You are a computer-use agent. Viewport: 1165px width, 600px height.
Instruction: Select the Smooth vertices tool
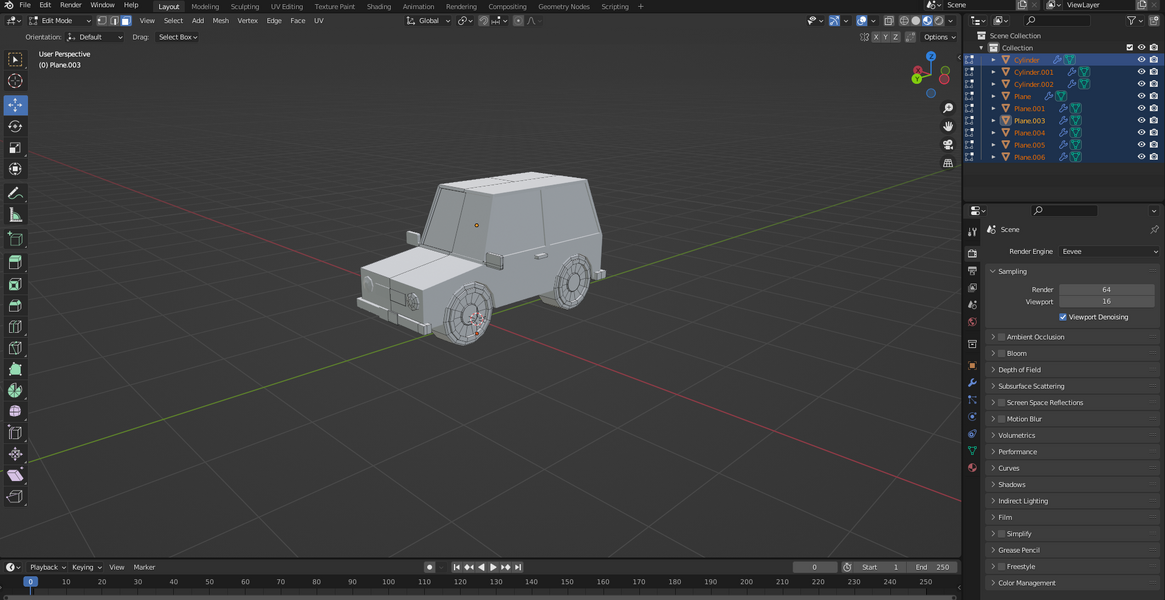(x=15, y=411)
